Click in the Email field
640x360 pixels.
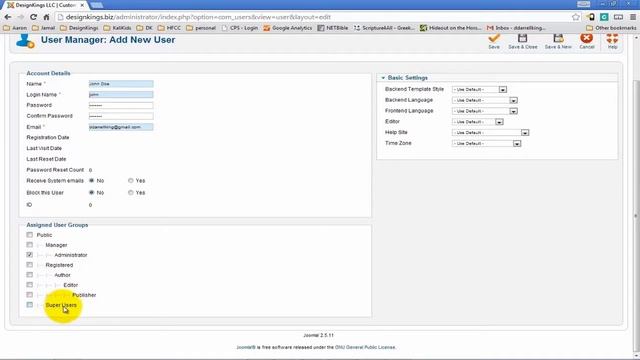coord(121,127)
